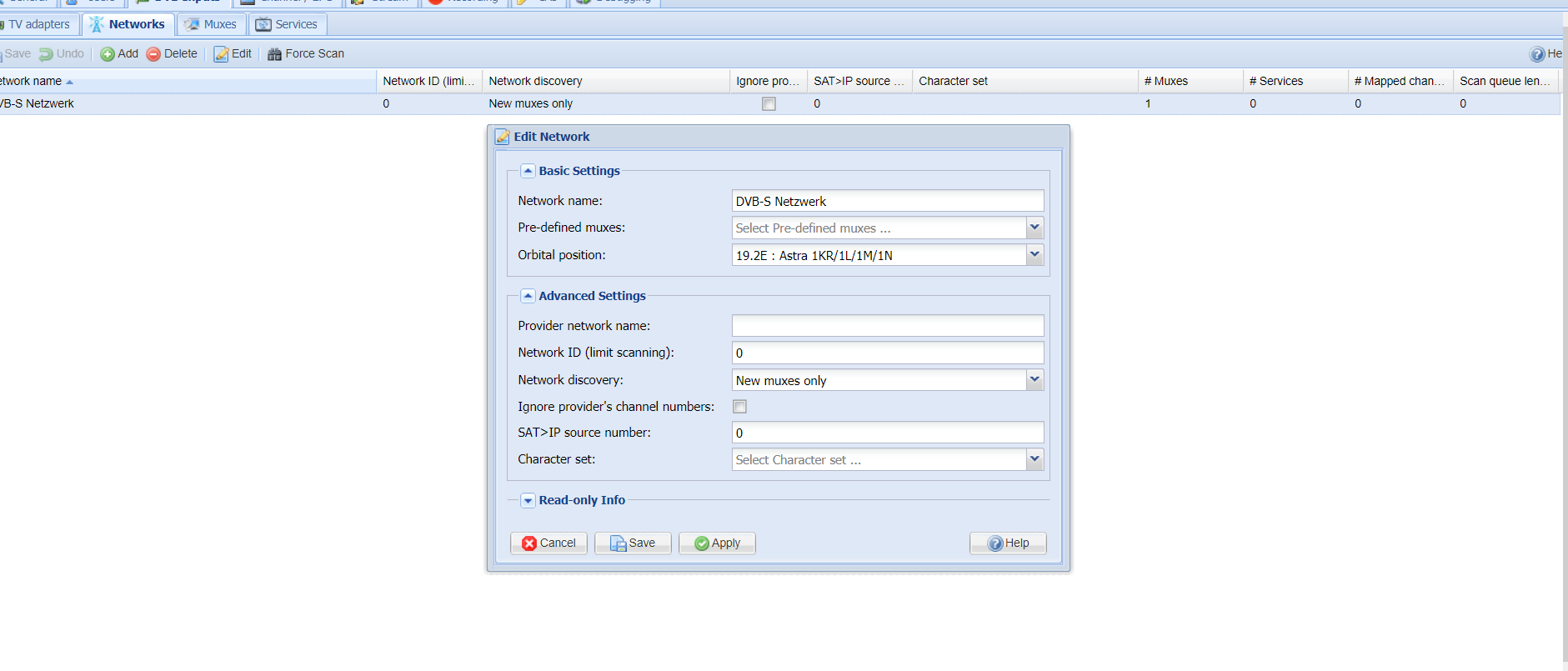Click the Cancel button in the dialog
This screenshot has width=1568, height=671.
point(549,543)
